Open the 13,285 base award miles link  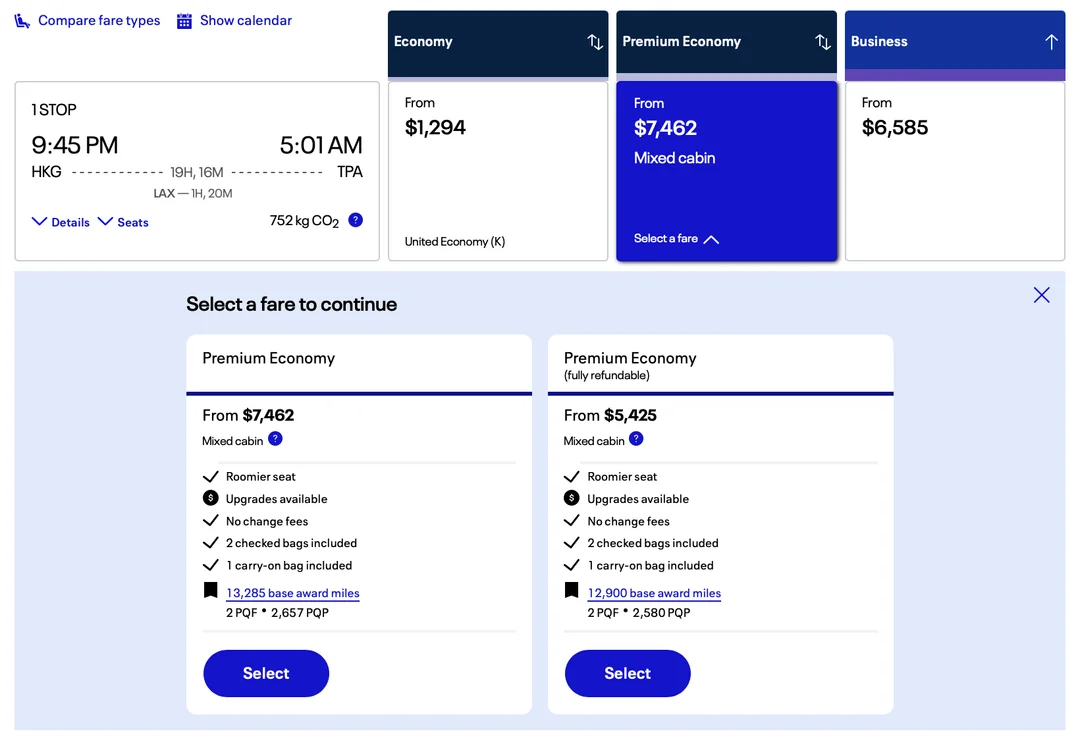click(293, 593)
